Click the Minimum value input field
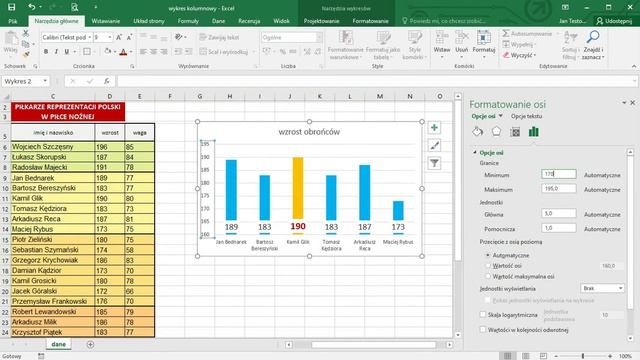 pyautogui.click(x=559, y=174)
